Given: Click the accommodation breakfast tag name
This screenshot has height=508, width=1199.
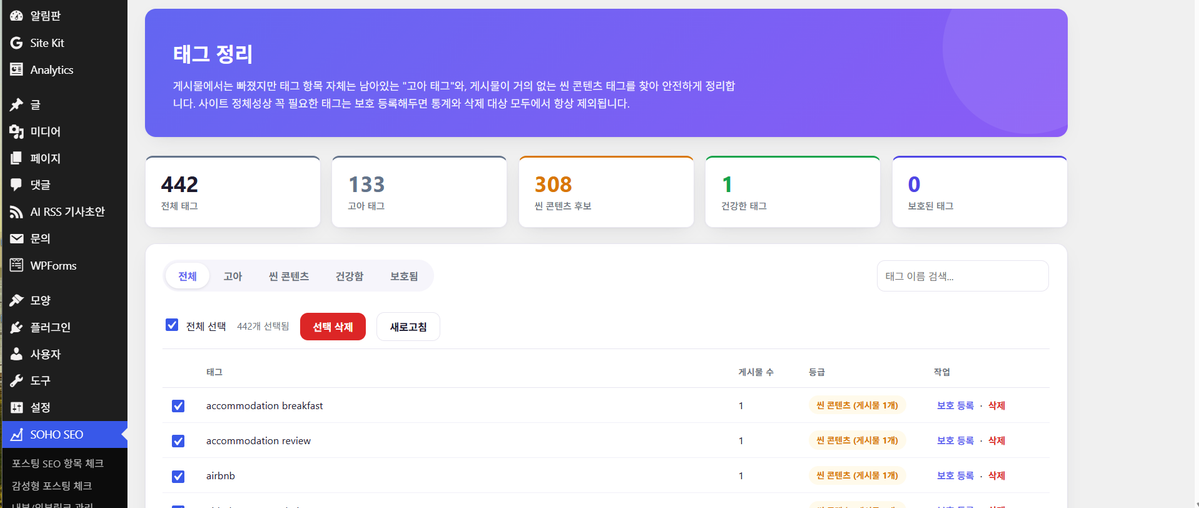Looking at the screenshot, I should pyautogui.click(x=265, y=405).
